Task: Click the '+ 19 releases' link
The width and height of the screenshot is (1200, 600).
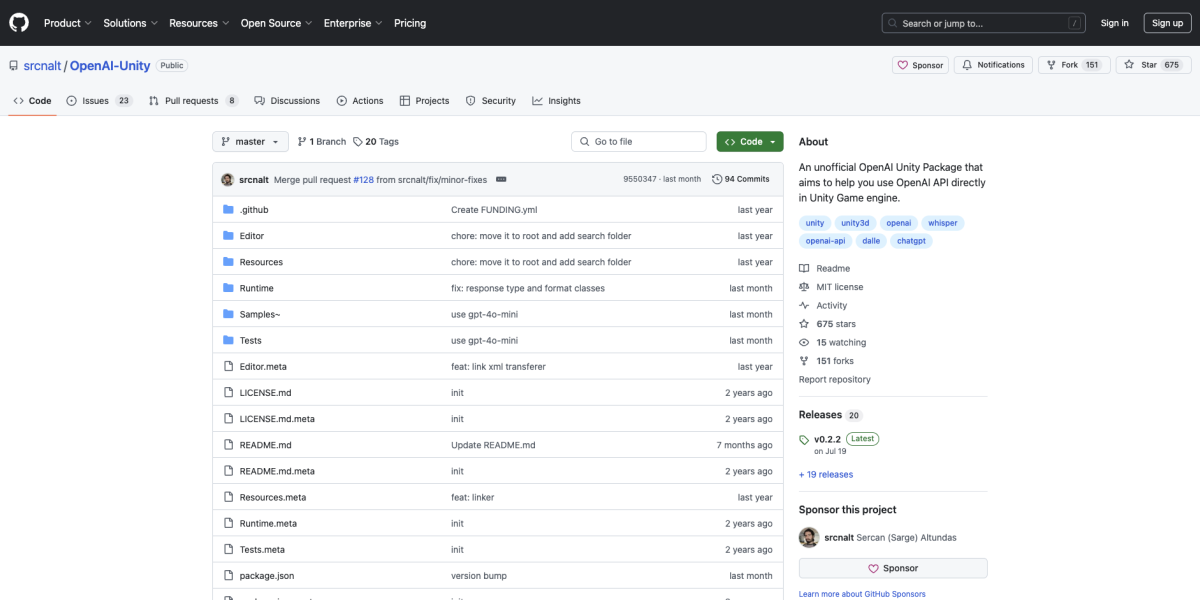Action: point(826,474)
